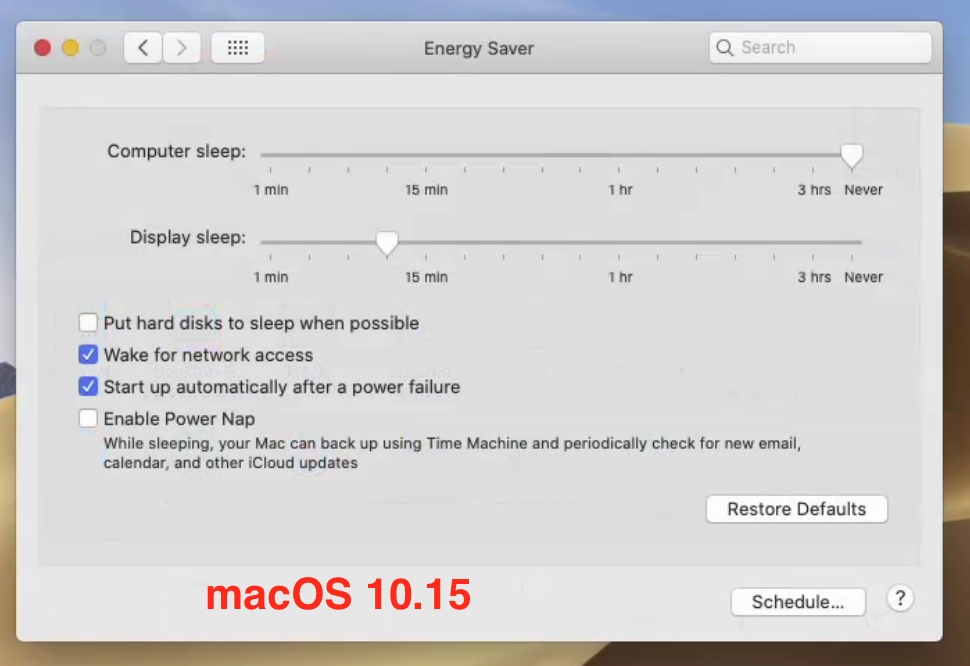970x666 pixels.
Task: Click the Power Nap description text
Action: coord(452,453)
